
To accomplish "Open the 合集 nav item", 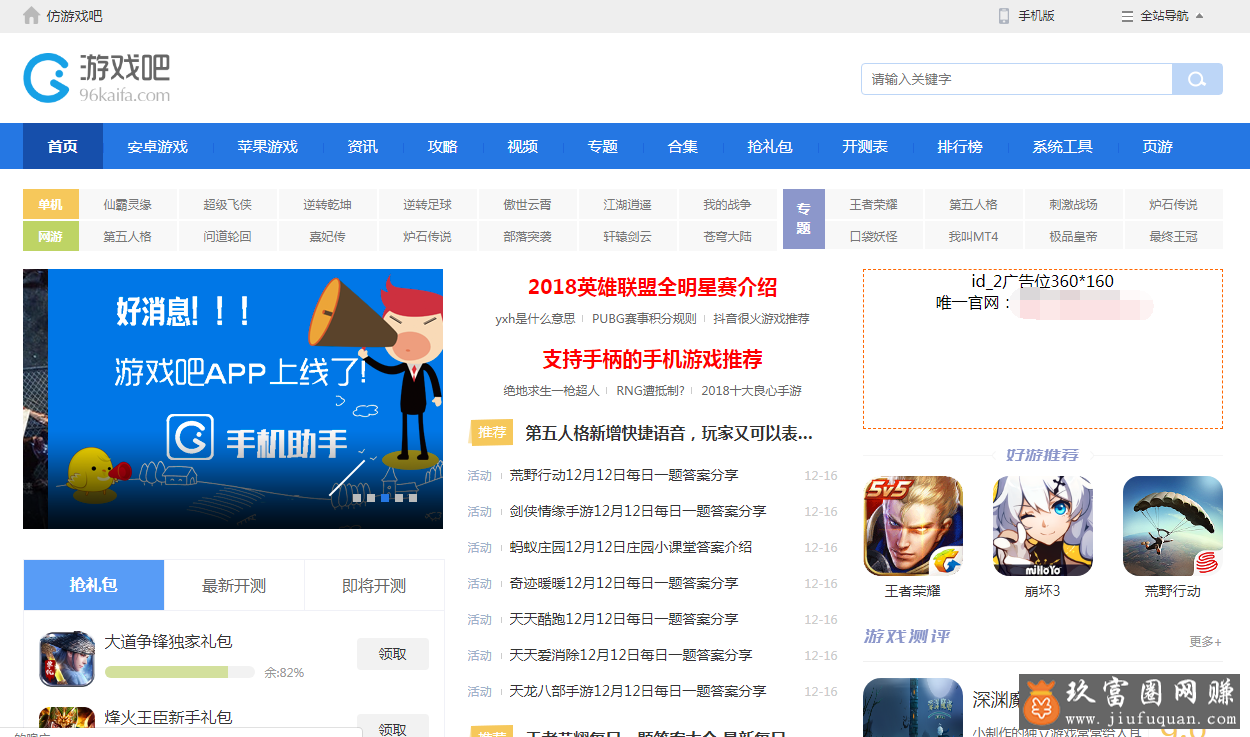I will click(x=683, y=146).
